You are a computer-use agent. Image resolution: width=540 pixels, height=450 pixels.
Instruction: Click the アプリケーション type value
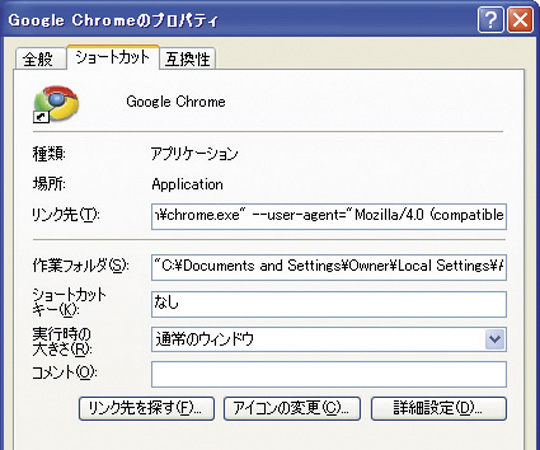point(195,154)
